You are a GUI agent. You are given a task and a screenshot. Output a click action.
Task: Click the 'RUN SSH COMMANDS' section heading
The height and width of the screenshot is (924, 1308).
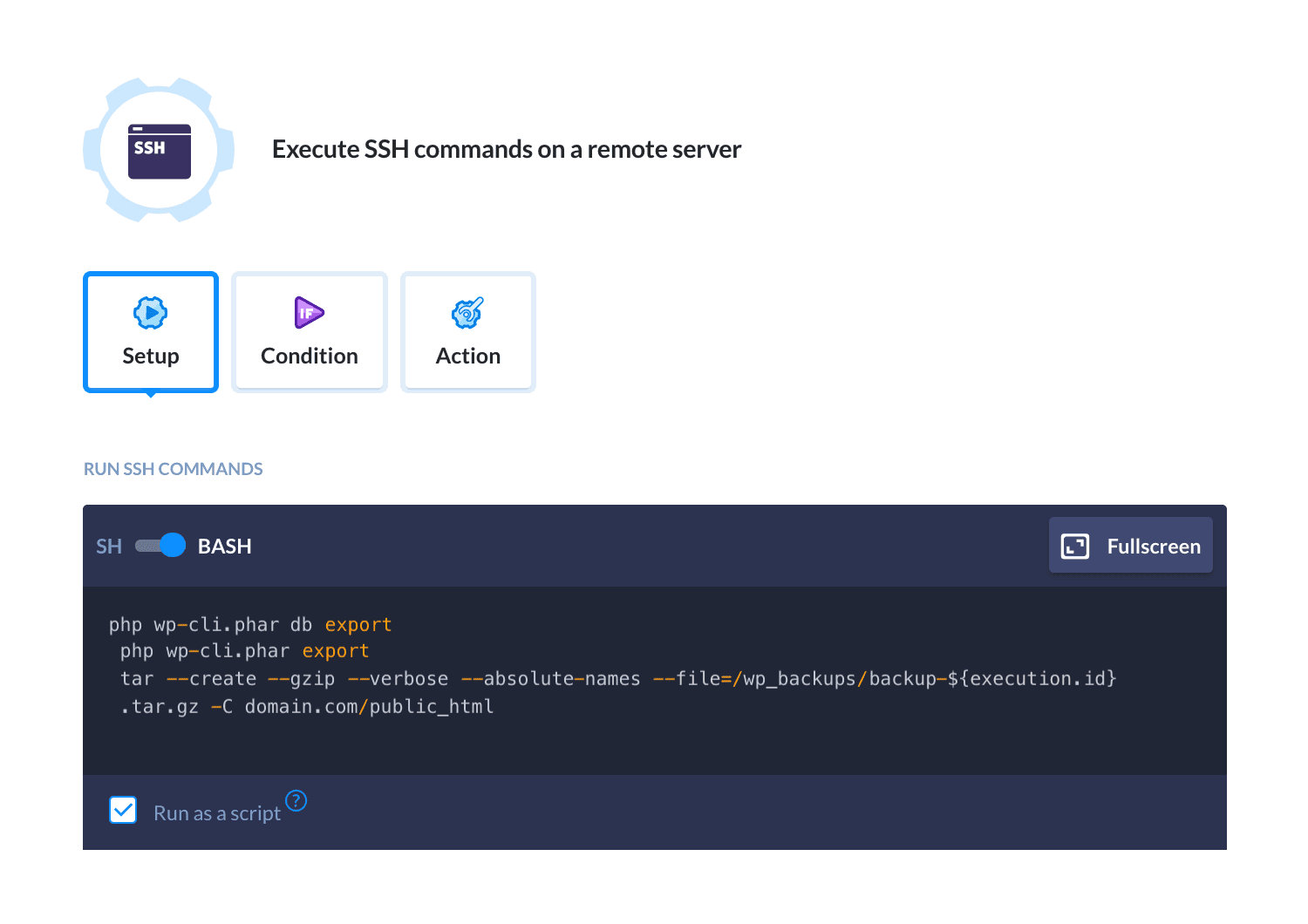pos(173,469)
